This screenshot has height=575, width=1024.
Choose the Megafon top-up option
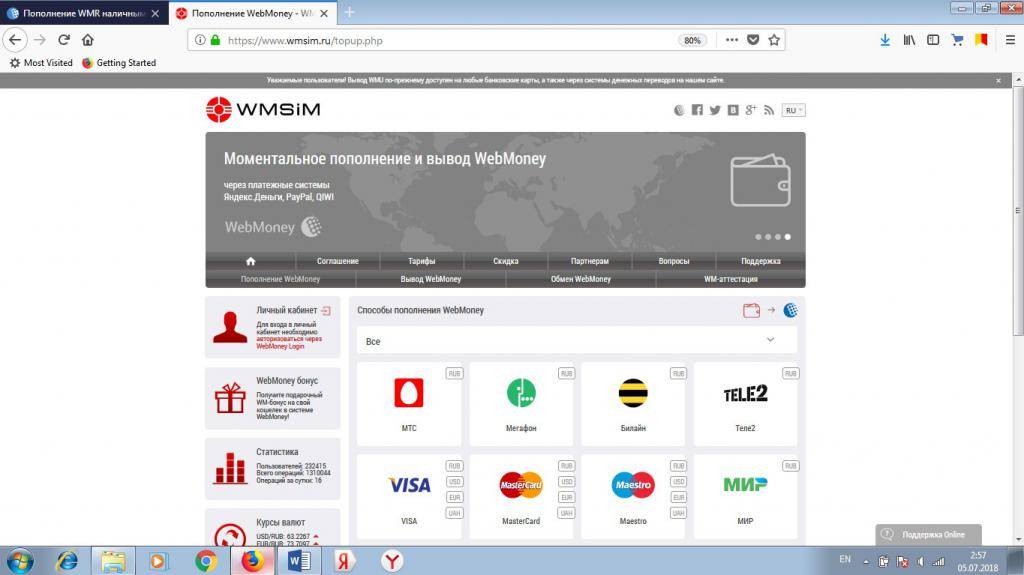[x=520, y=393]
